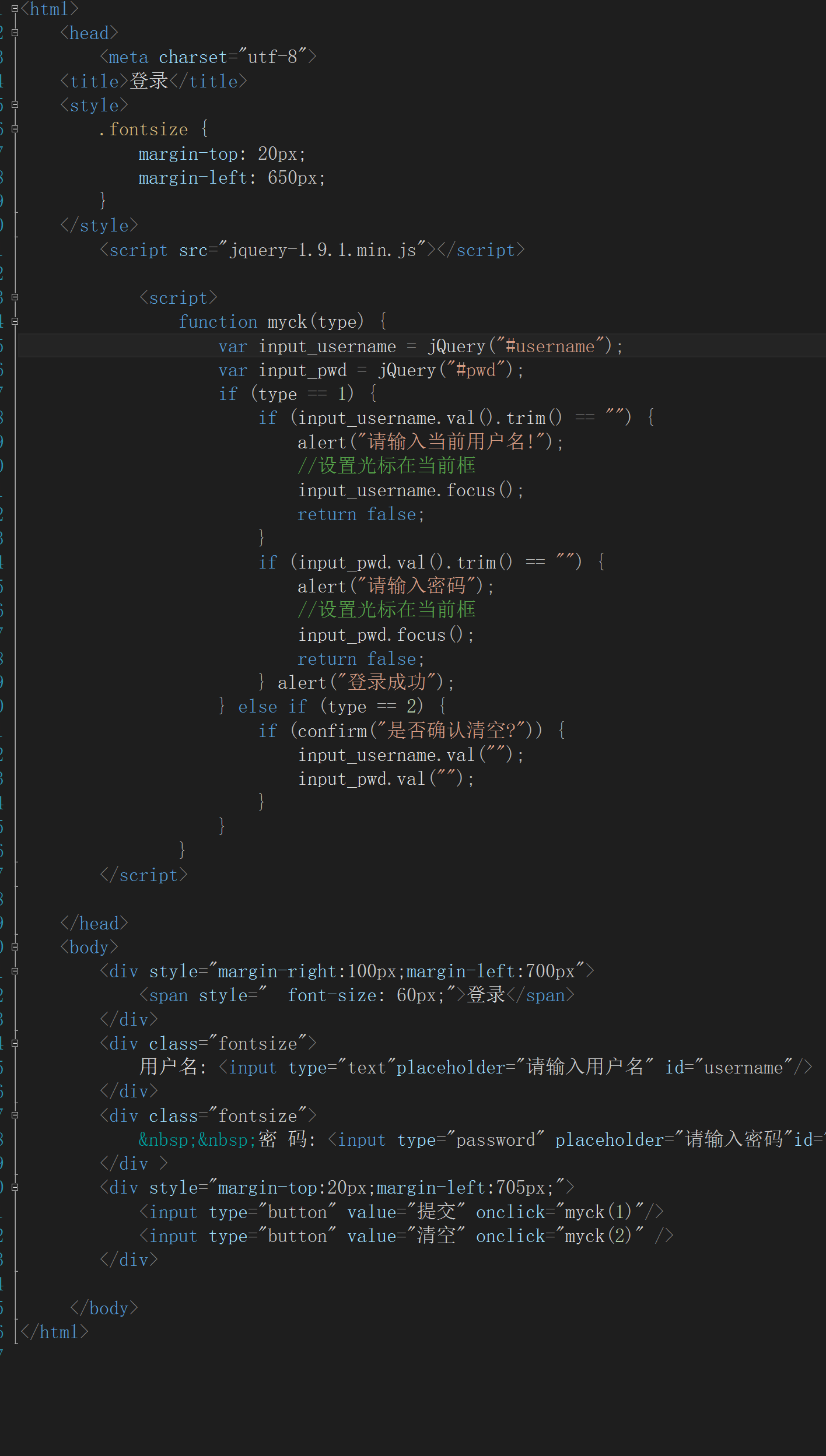
Task: Click the input_username.val(""); line
Action: pos(411,755)
